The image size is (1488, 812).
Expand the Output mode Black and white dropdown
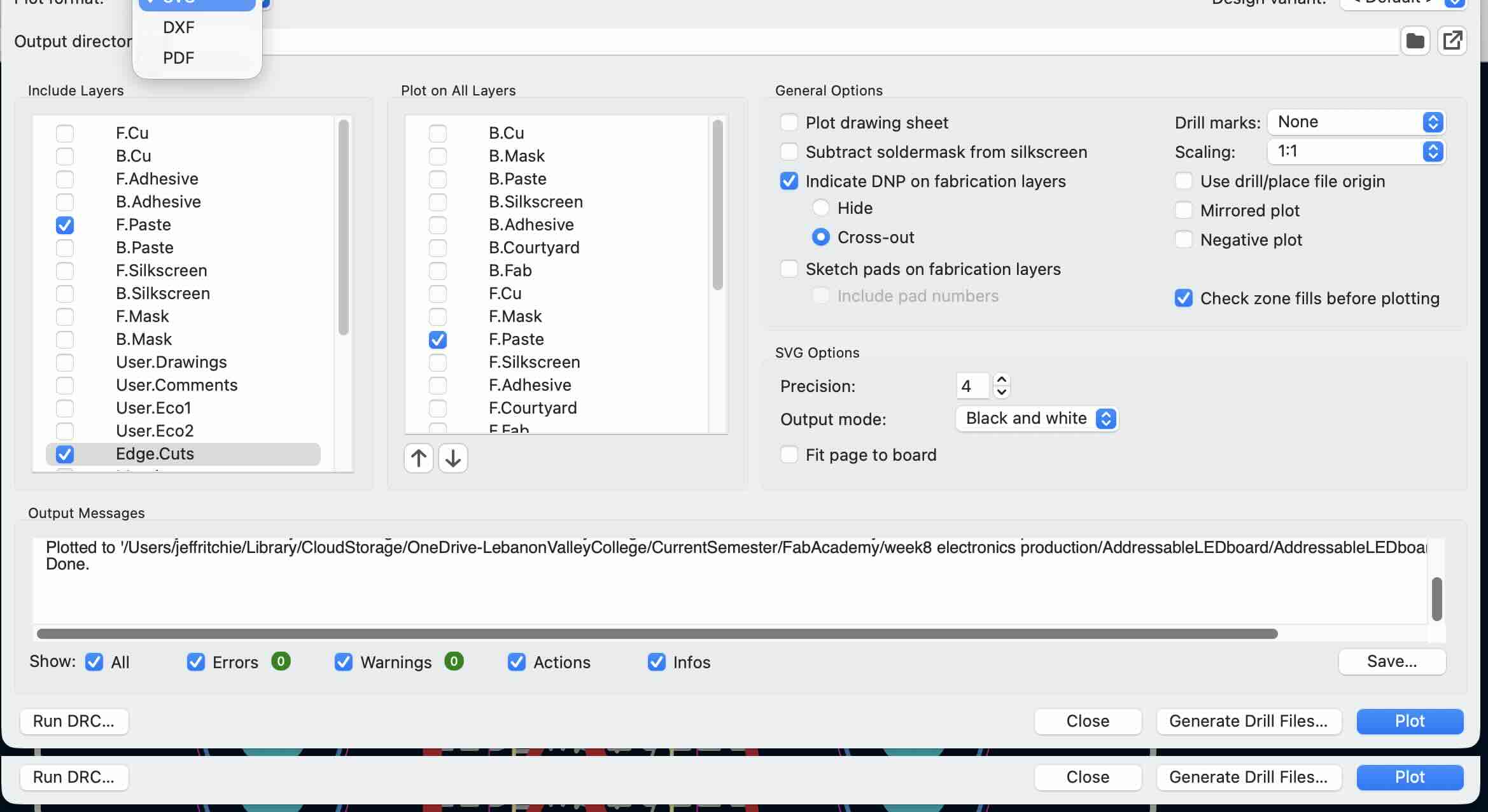[1037, 419]
